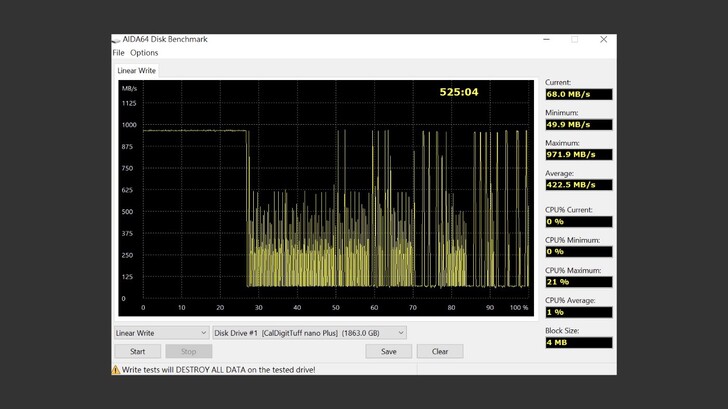Click the AIDA64 title bar app icon
728x409 pixels.
(116, 39)
